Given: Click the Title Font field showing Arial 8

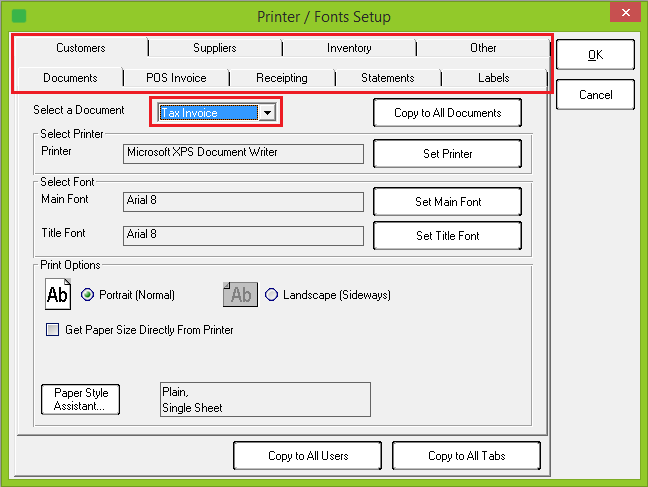Looking at the screenshot, I should point(243,236).
